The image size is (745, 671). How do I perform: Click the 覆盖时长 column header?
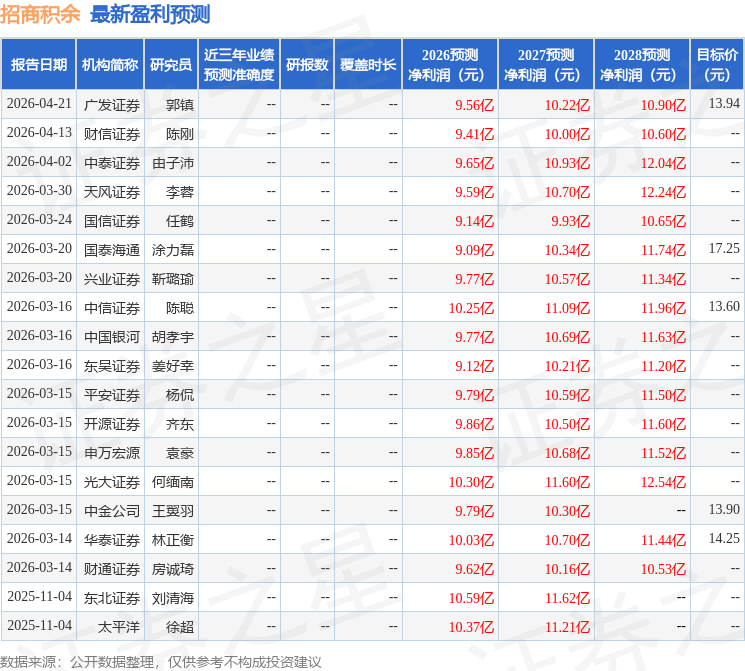[x=368, y=65]
